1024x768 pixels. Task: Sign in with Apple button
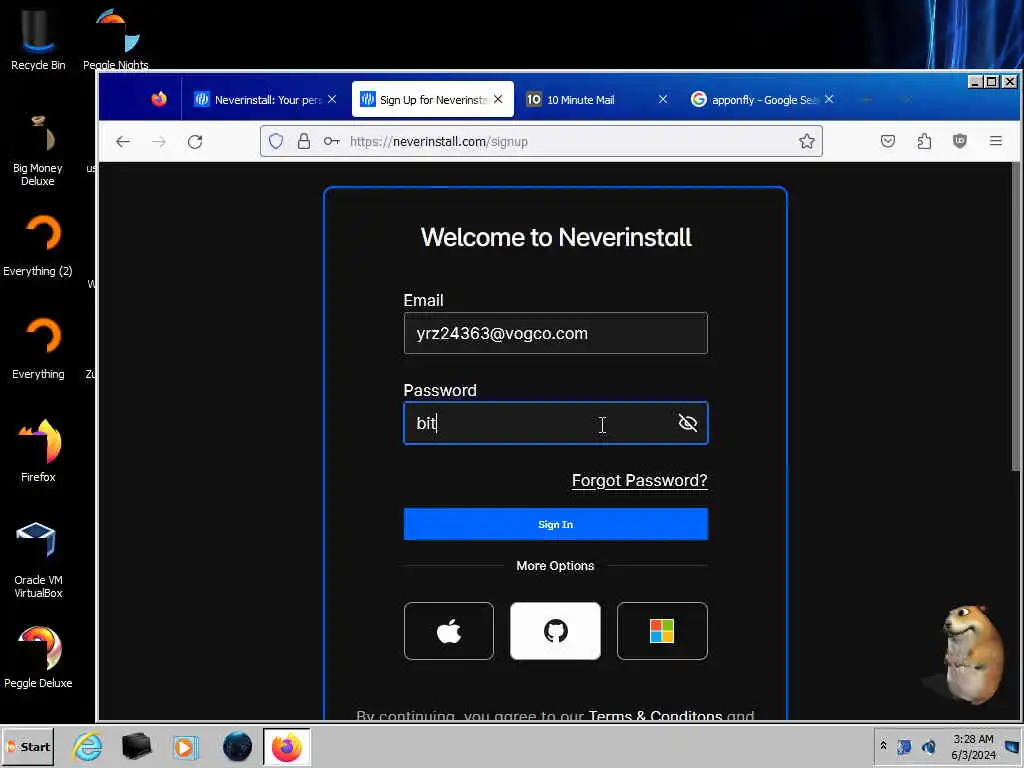[x=449, y=631]
